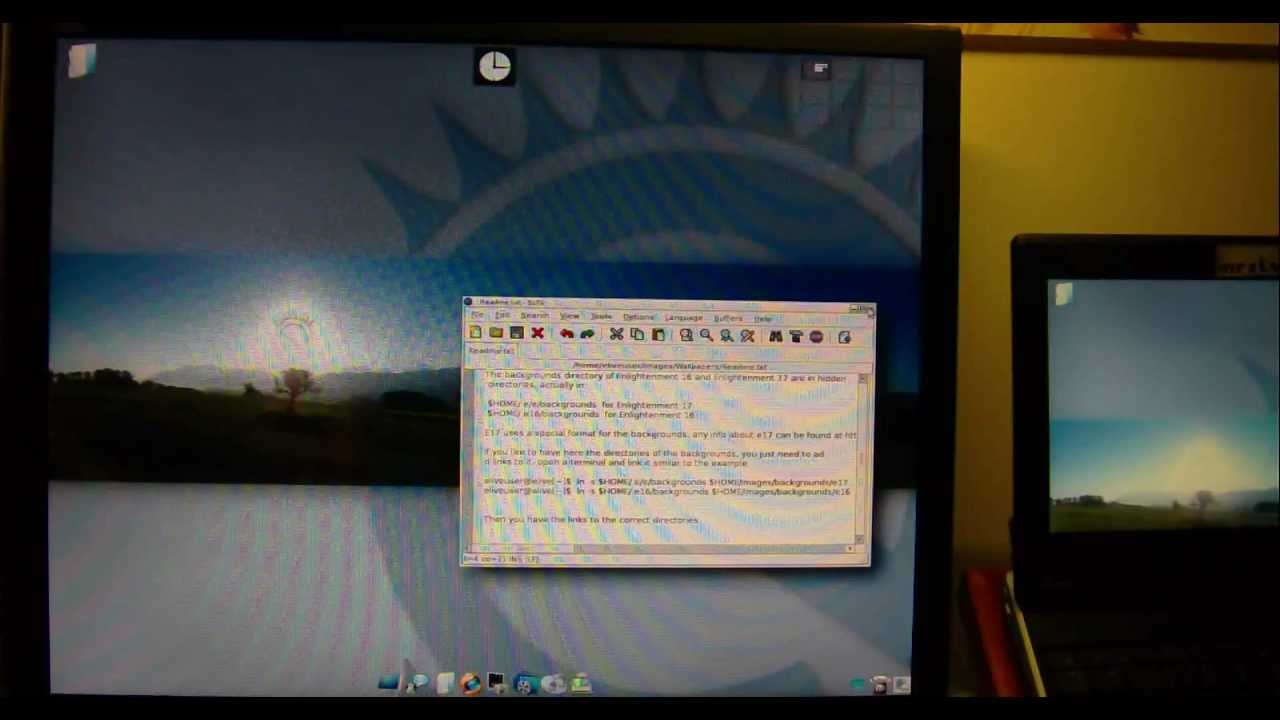Open the chat bubble icon in dock

pos(418,683)
